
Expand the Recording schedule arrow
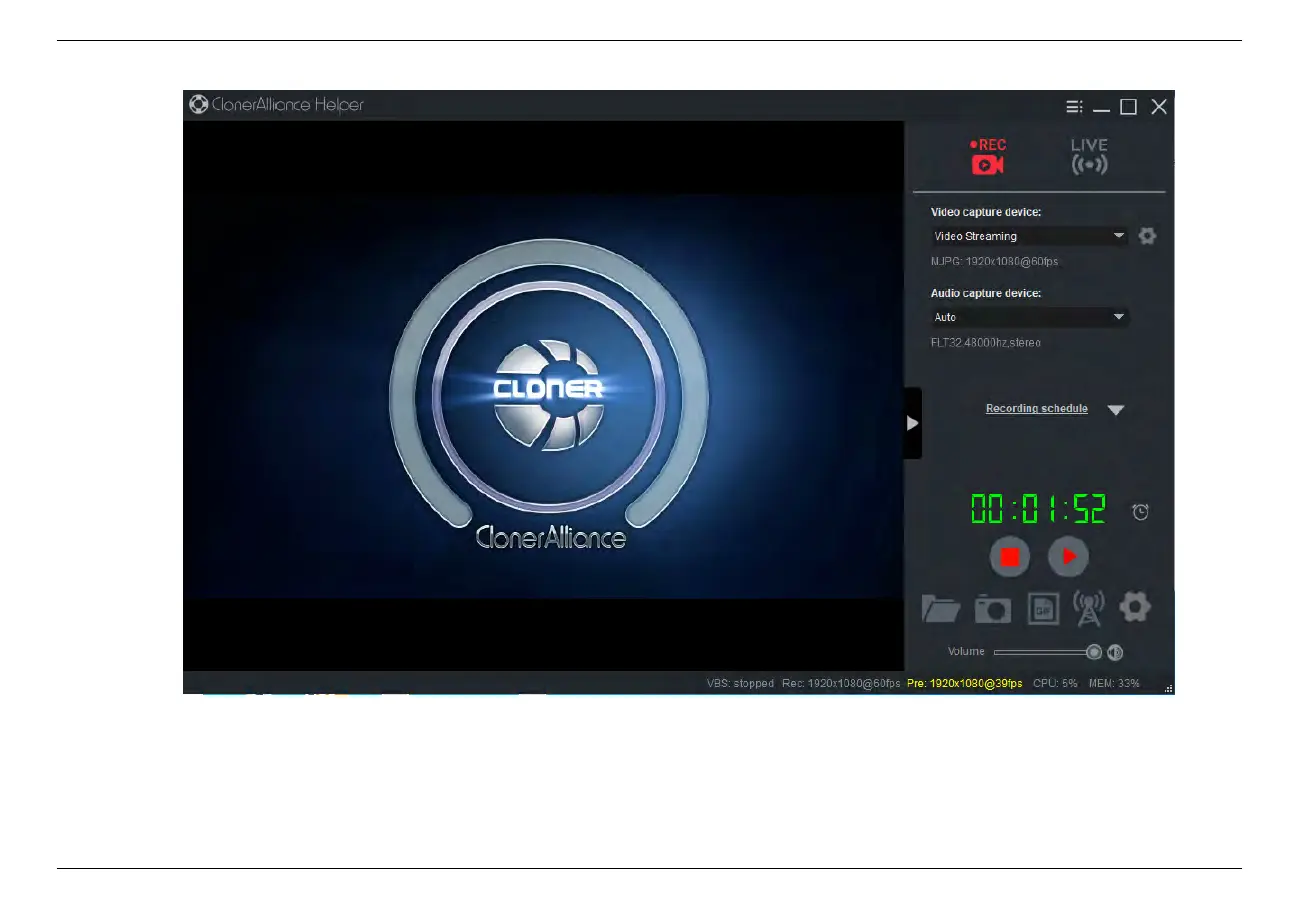point(1116,409)
